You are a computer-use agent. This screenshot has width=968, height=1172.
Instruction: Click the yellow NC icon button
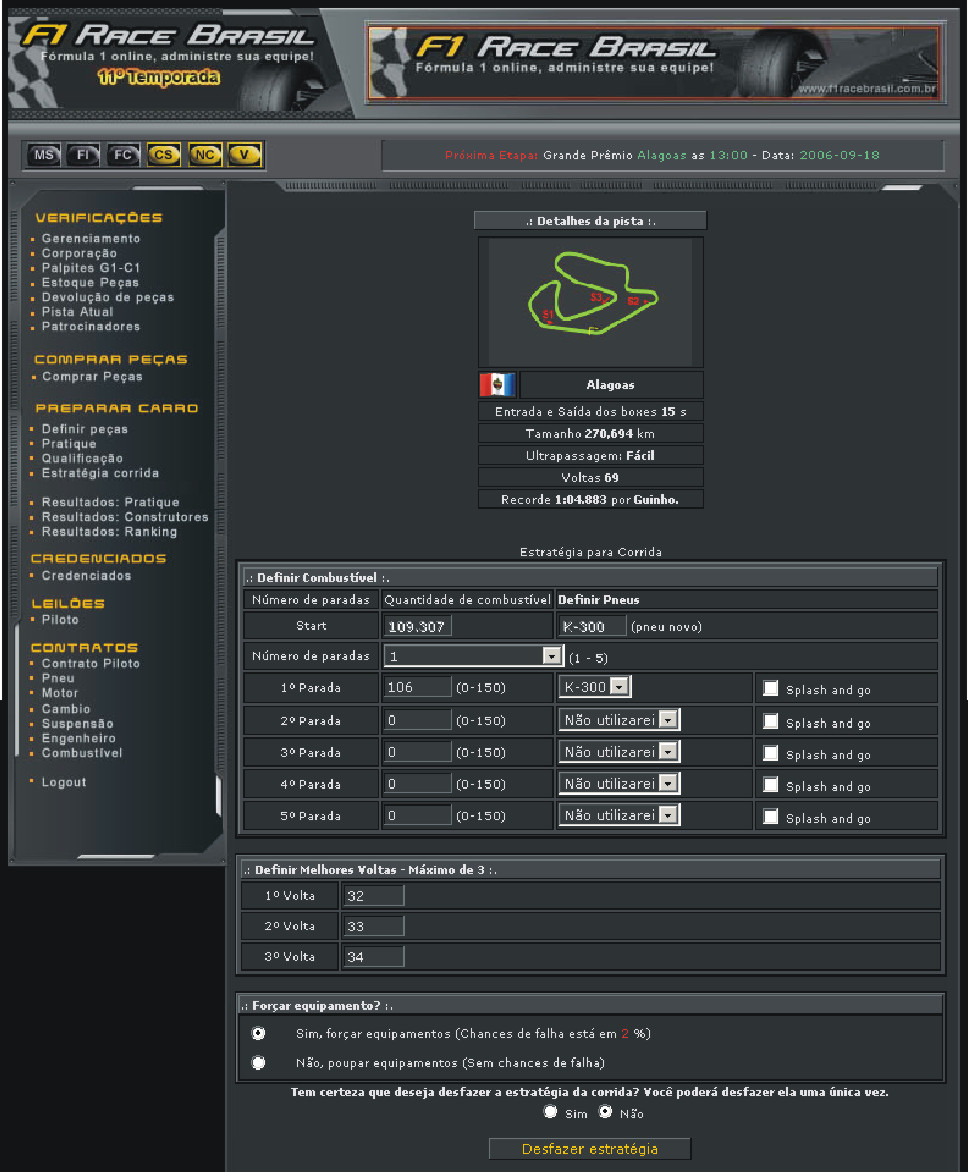point(204,155)
